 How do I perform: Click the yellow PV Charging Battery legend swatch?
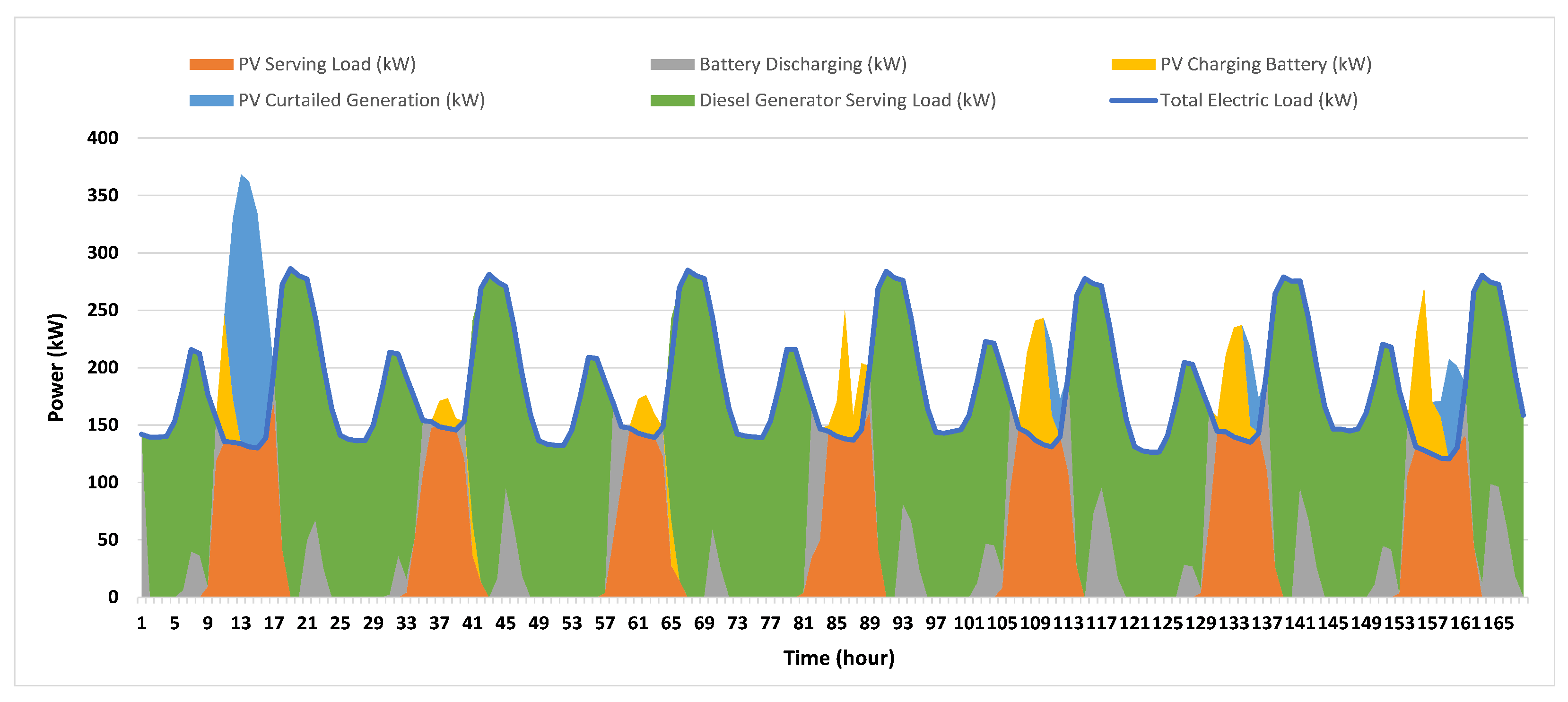(1133, 64)
